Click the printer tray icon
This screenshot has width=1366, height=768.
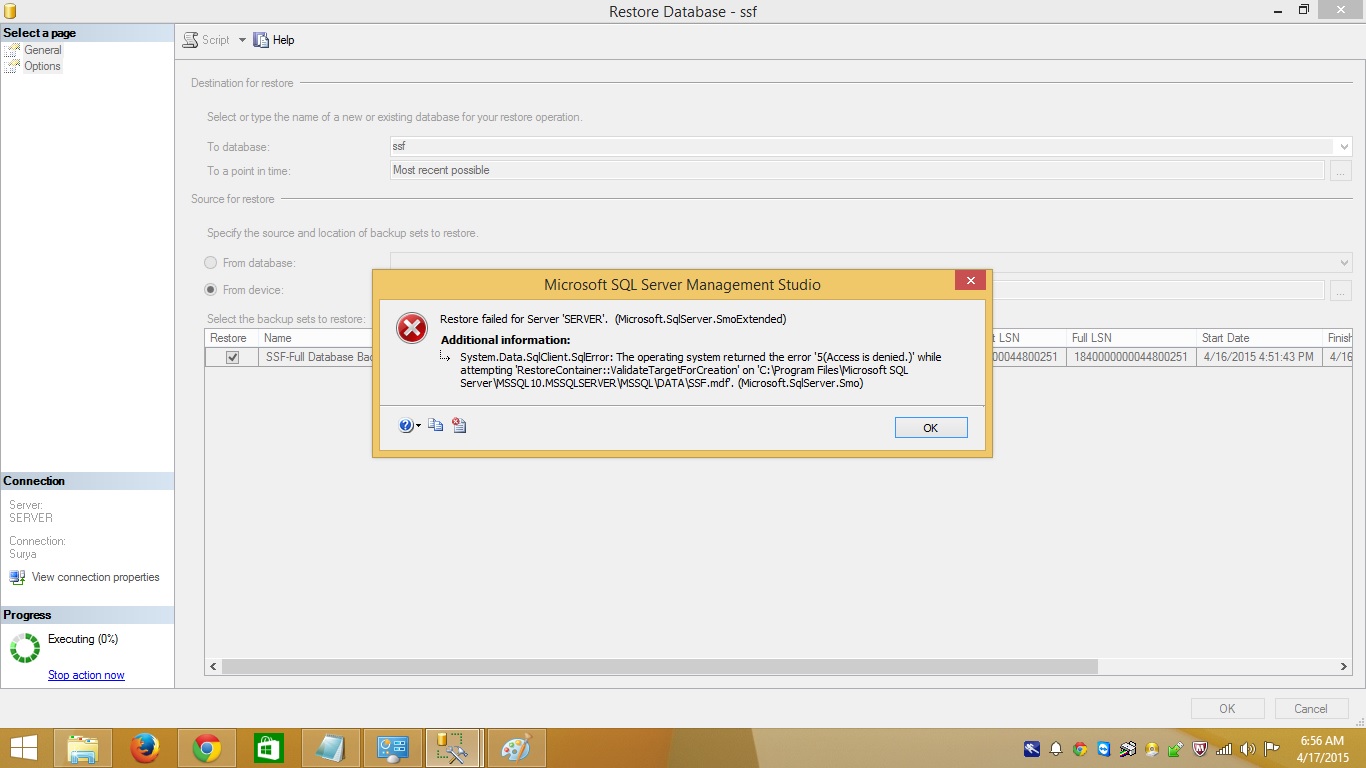coord(1128,749)
